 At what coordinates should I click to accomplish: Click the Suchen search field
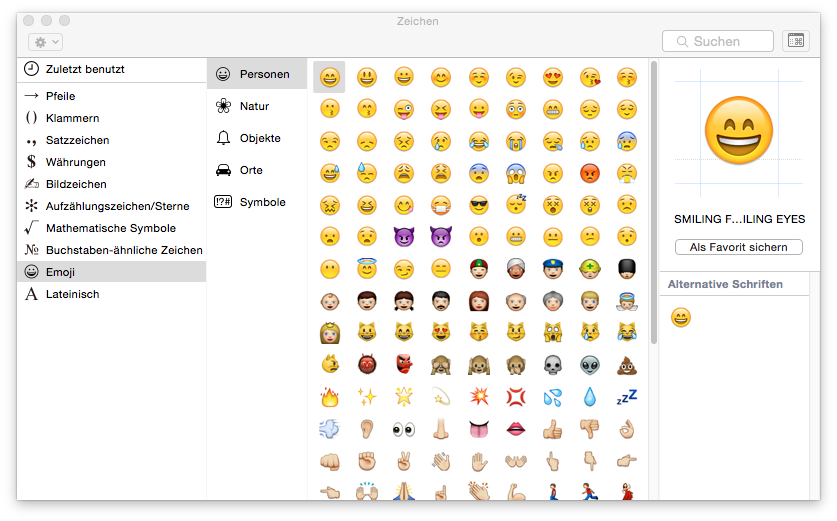(717, 41)
